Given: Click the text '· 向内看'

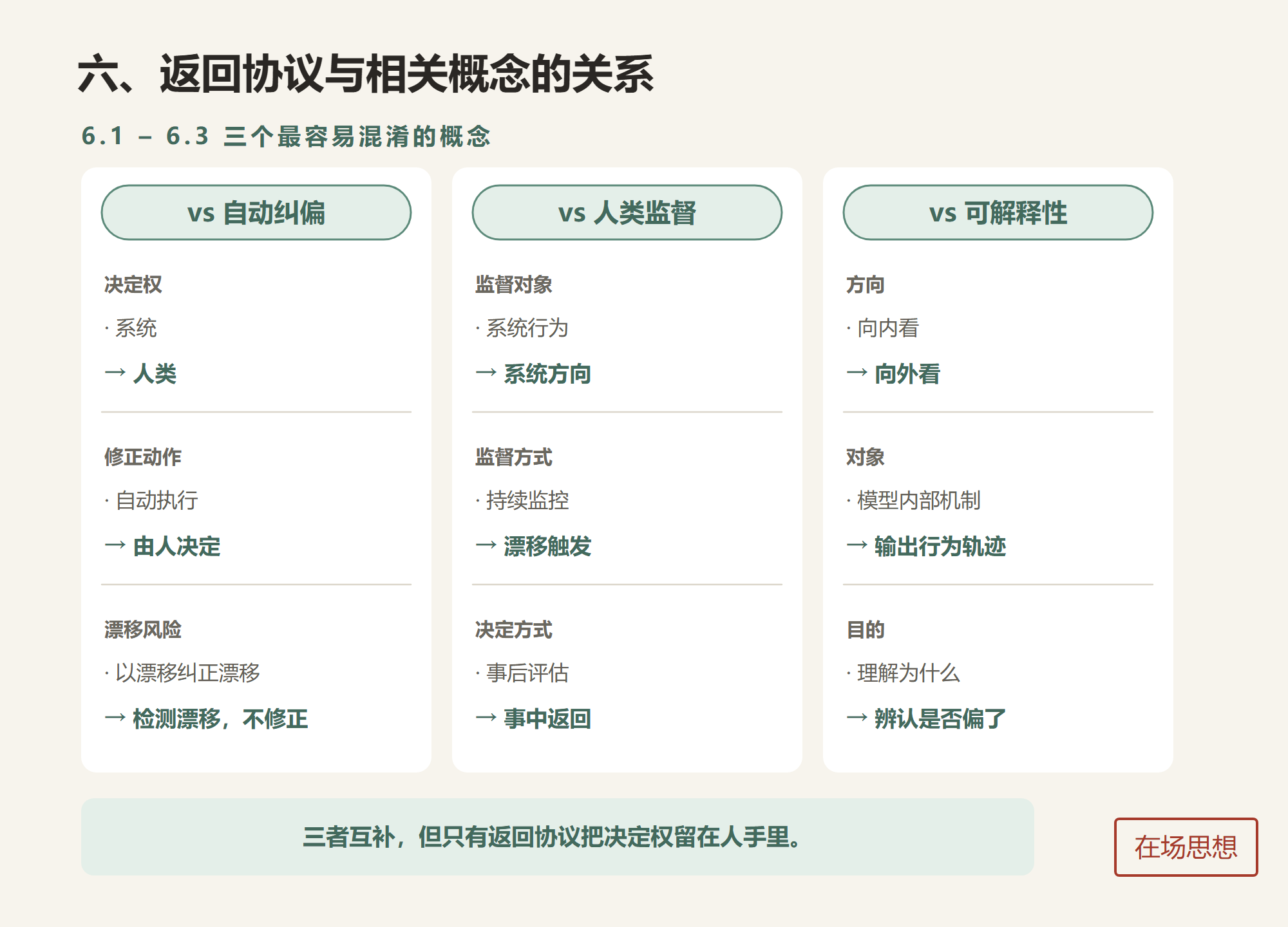Looking at the screenshot, I should pos(883,328).
